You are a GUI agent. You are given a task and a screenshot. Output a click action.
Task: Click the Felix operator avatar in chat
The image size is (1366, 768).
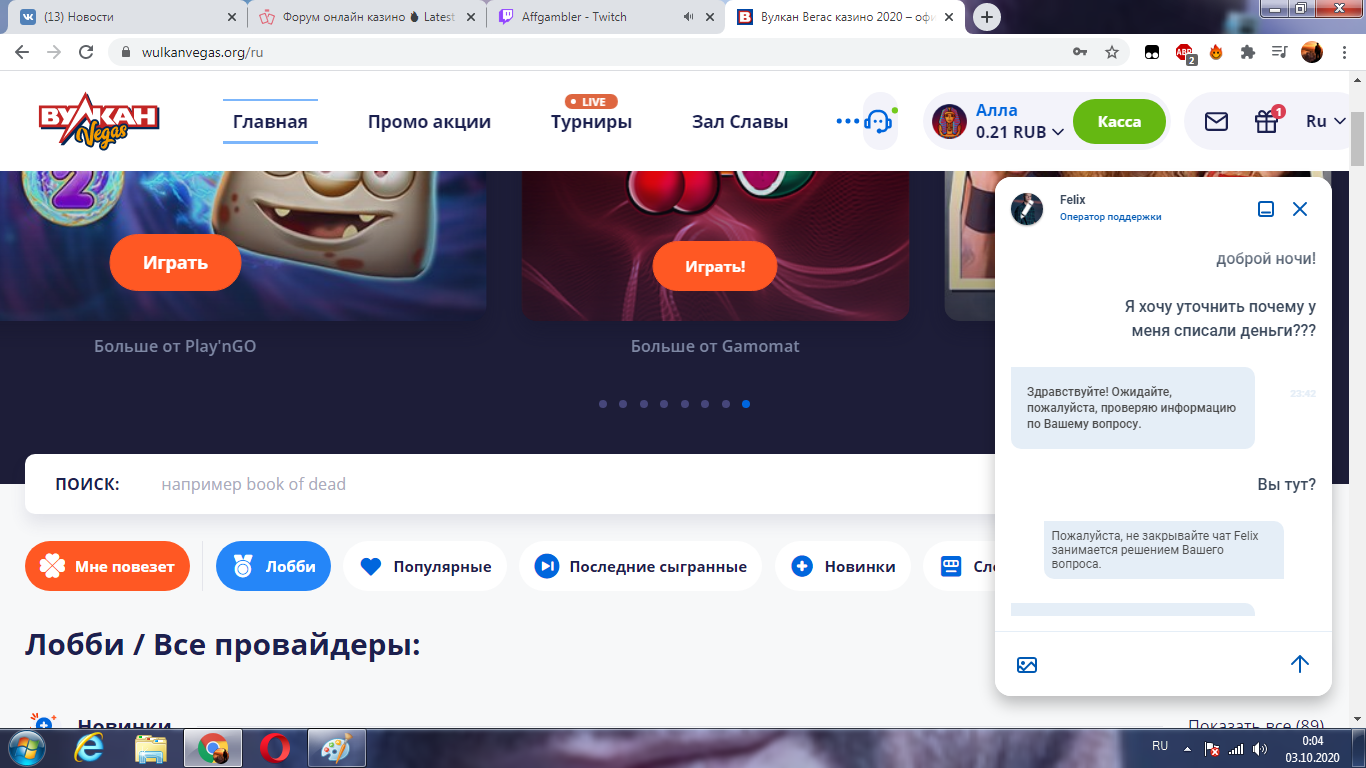1027,209
